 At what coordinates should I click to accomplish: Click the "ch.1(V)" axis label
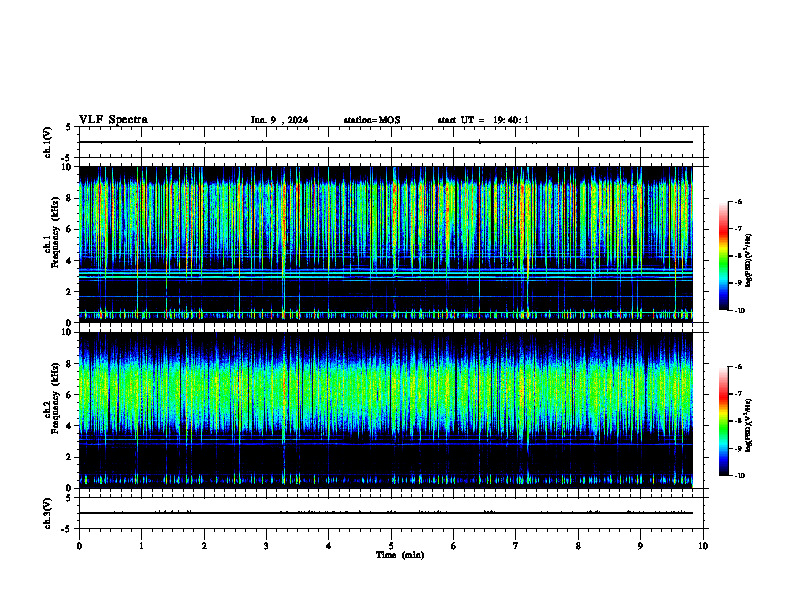[x=47, y=142]
